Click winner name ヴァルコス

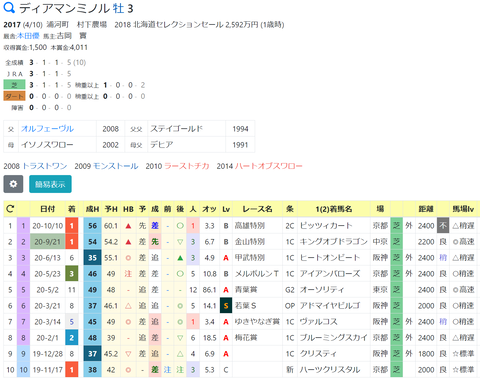(318, 322)
